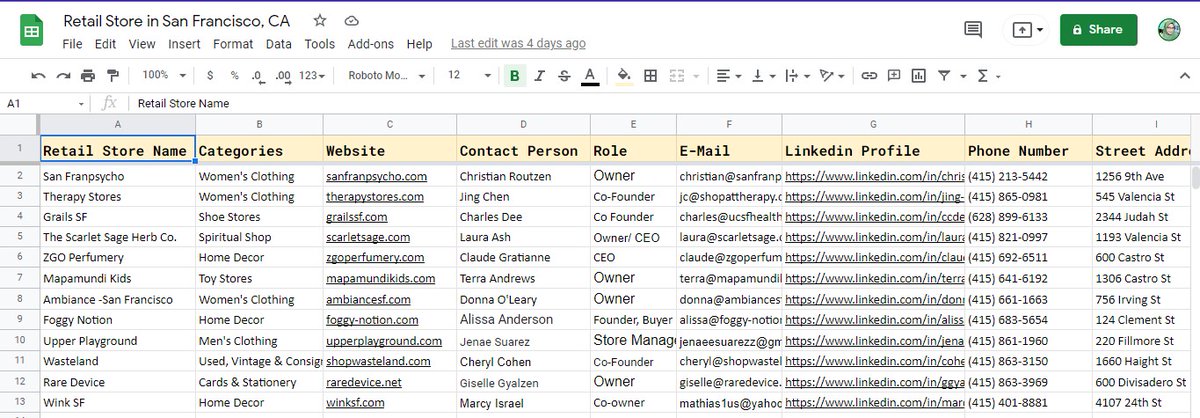Increase decimal places
1200x418 pixels.
tap(283, 75)
